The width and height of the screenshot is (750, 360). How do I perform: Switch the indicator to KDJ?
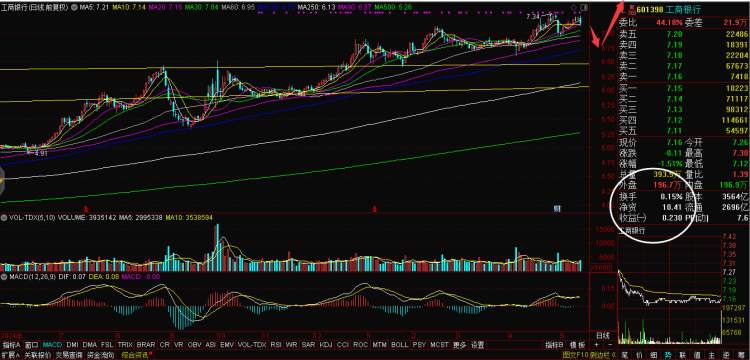coord(326,345)
